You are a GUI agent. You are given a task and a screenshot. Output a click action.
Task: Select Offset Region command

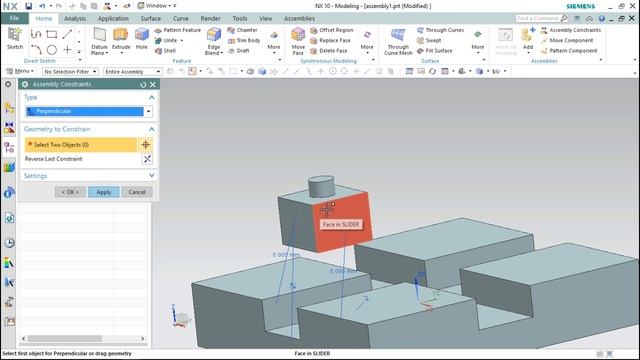(331, 30)
